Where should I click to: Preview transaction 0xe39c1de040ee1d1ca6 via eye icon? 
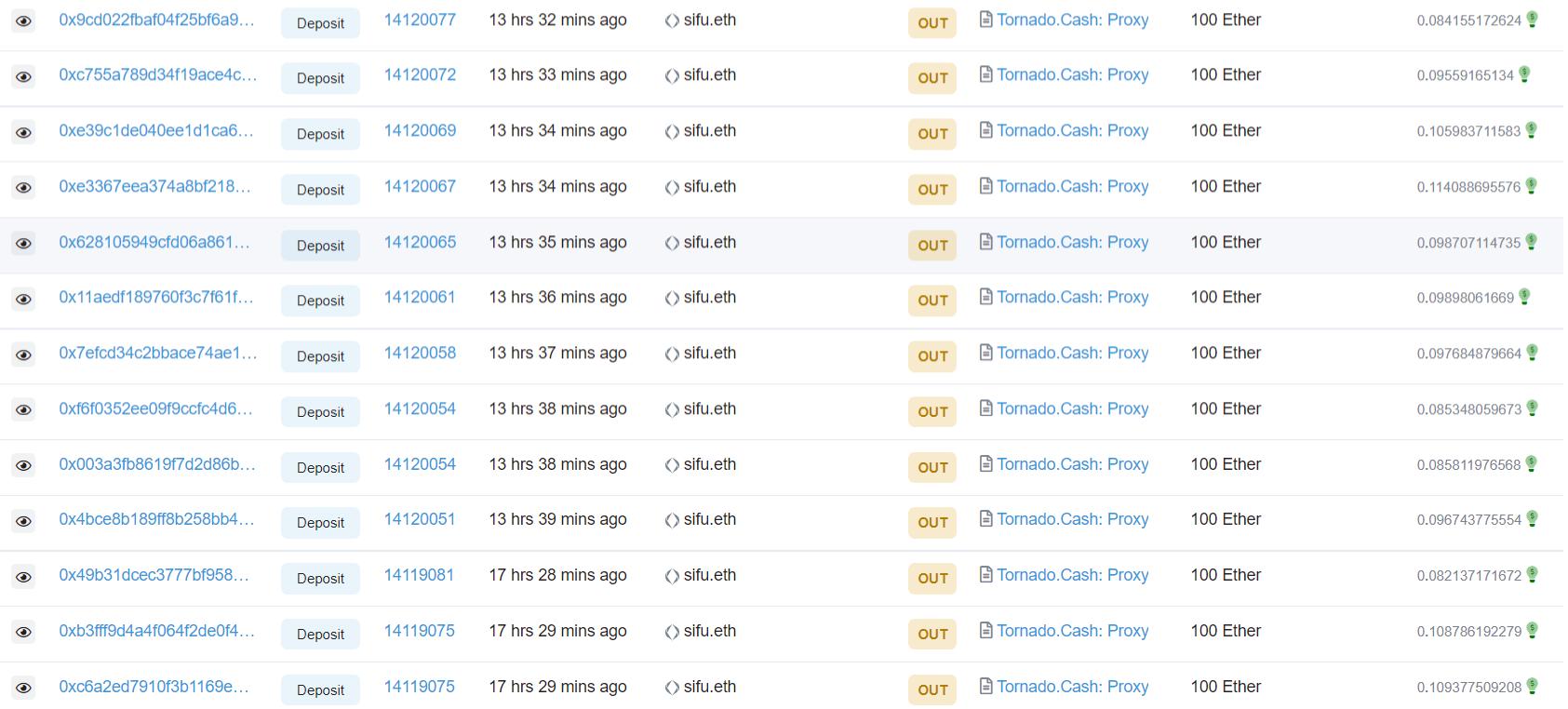pyautogui.click(x=24, y=133)
